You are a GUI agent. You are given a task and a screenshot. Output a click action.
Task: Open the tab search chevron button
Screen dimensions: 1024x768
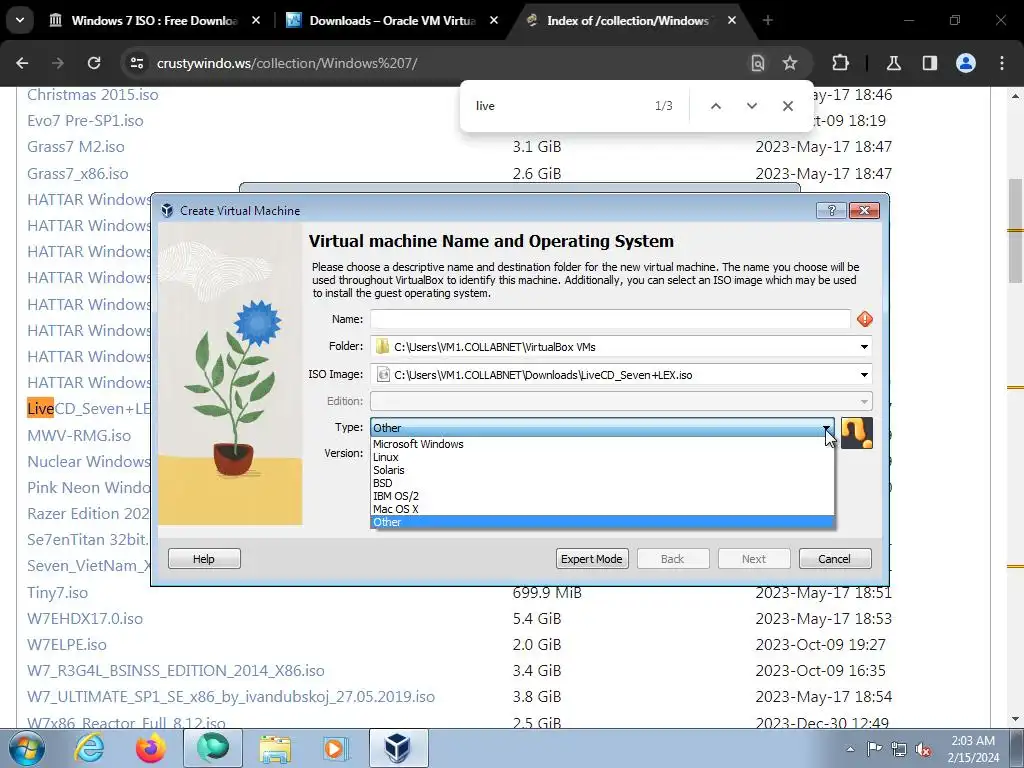click(20, 20)
